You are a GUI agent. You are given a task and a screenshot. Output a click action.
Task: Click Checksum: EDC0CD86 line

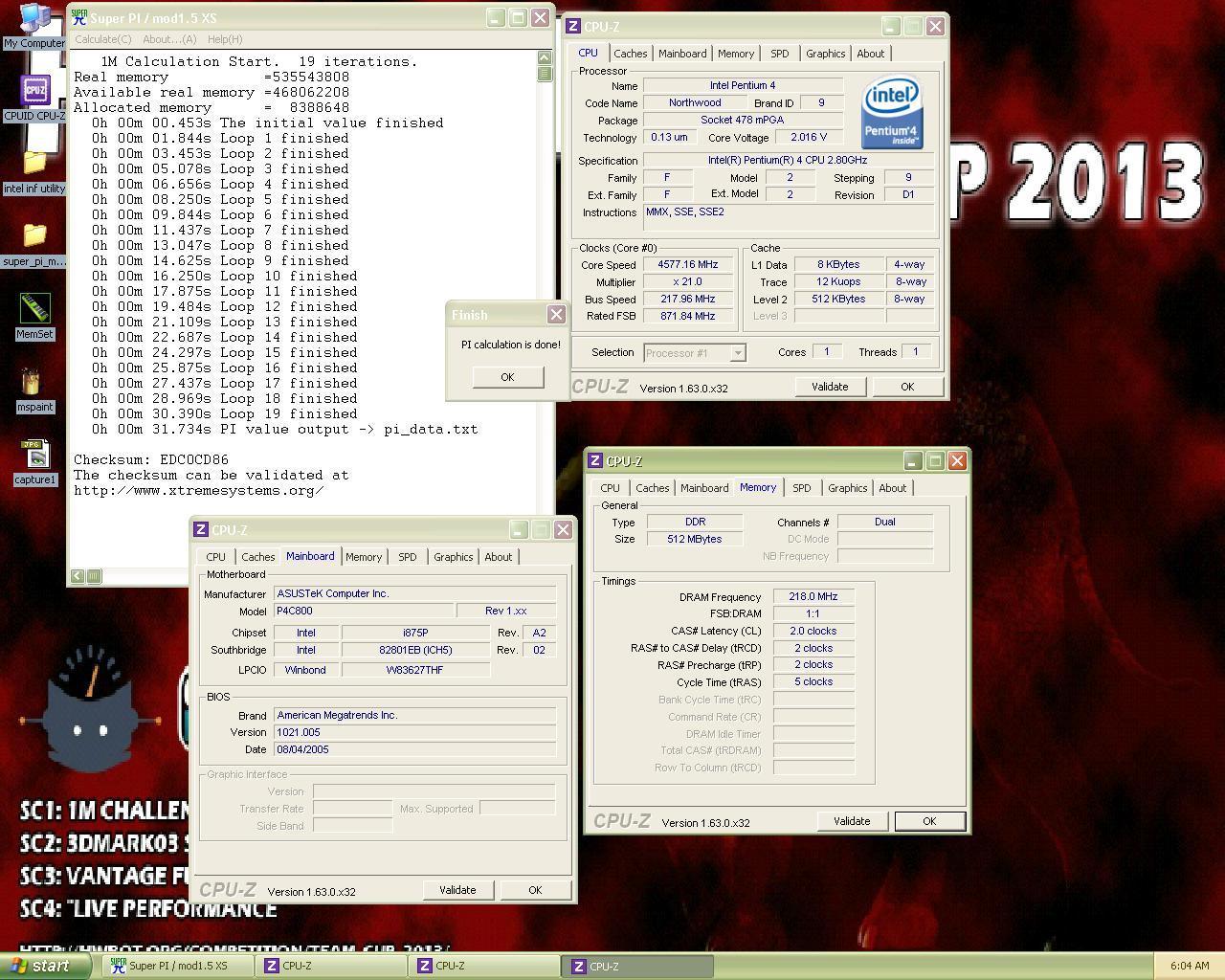pos(151,460)
